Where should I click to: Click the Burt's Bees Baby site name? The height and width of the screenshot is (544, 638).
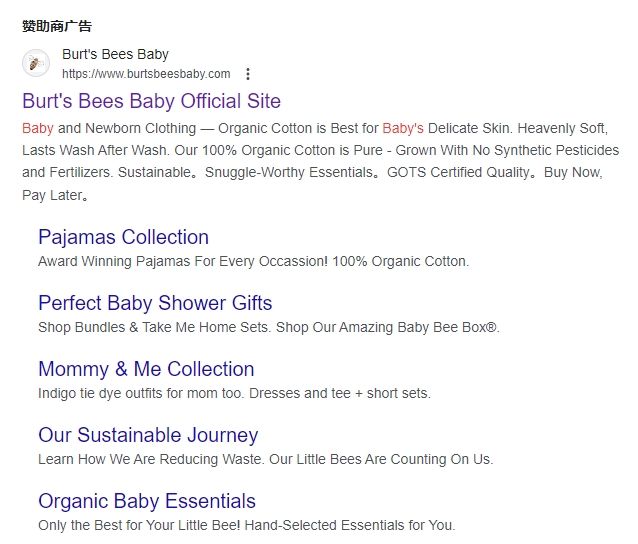115,54
